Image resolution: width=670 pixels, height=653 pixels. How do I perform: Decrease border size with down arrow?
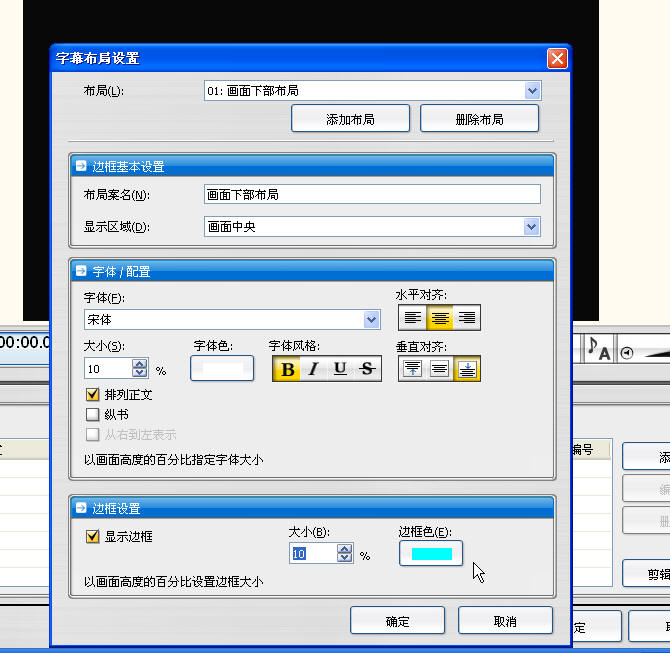click(344, 558)
